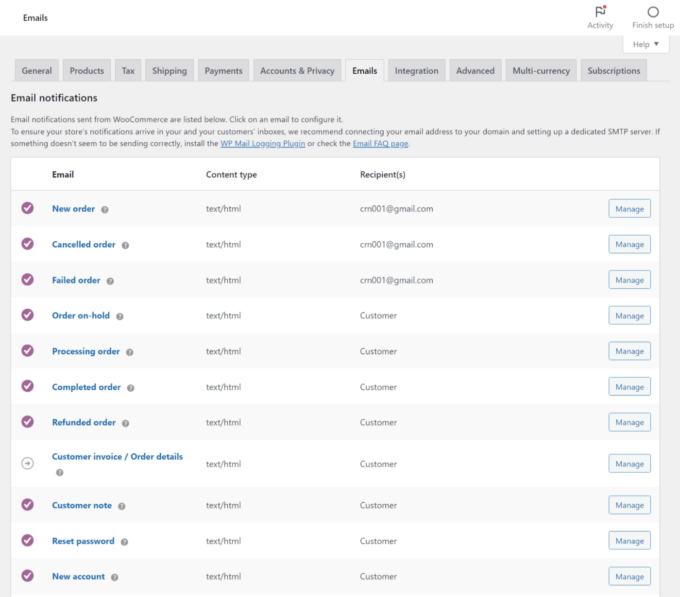Click enabled checkmark status for Completed order
The width and height of the screenshot is (680, 597).
(x=28, y=387)
